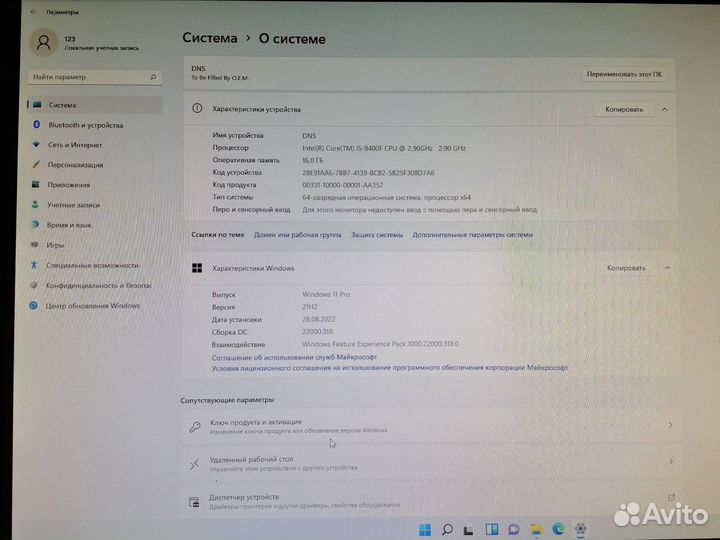Click the back arrow in Settings header

pos(33,12)
